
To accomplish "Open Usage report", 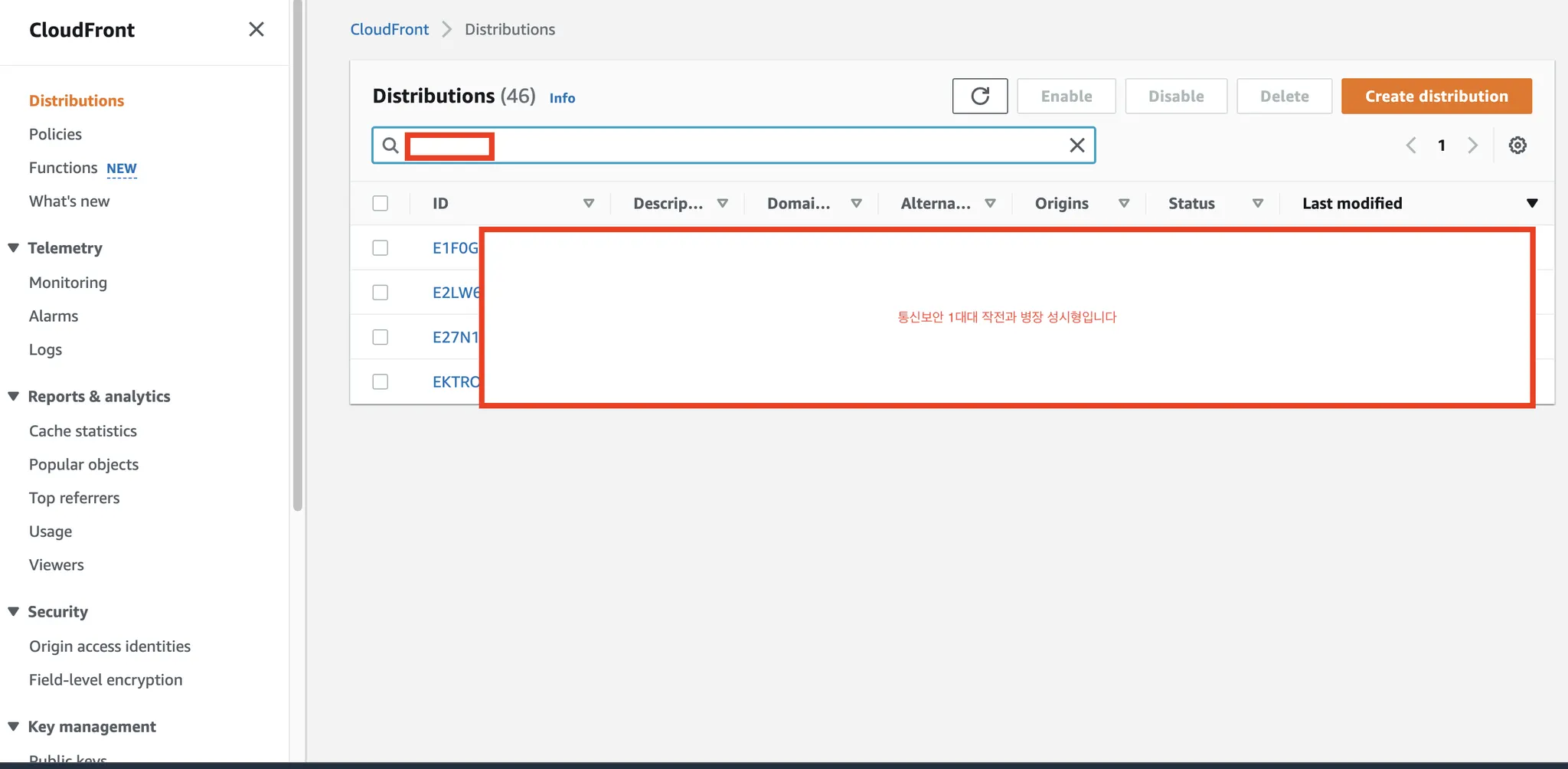I will point(51,531).
